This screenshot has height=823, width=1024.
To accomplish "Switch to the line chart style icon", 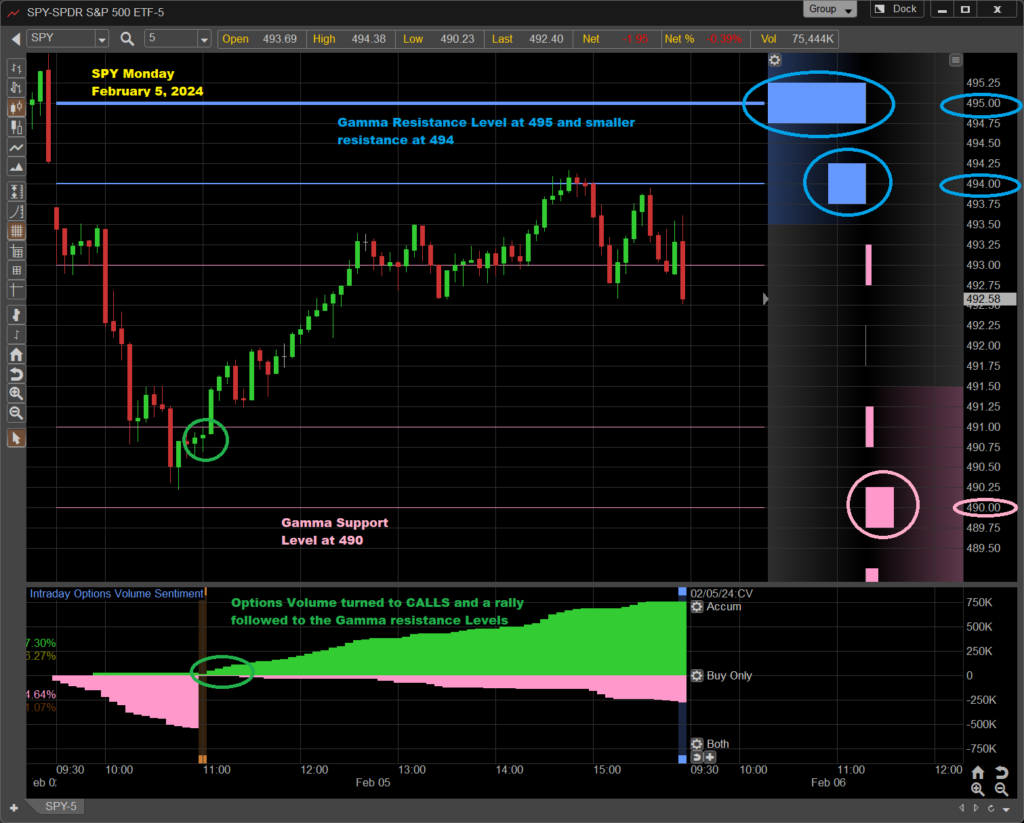I will pos(16,147).
